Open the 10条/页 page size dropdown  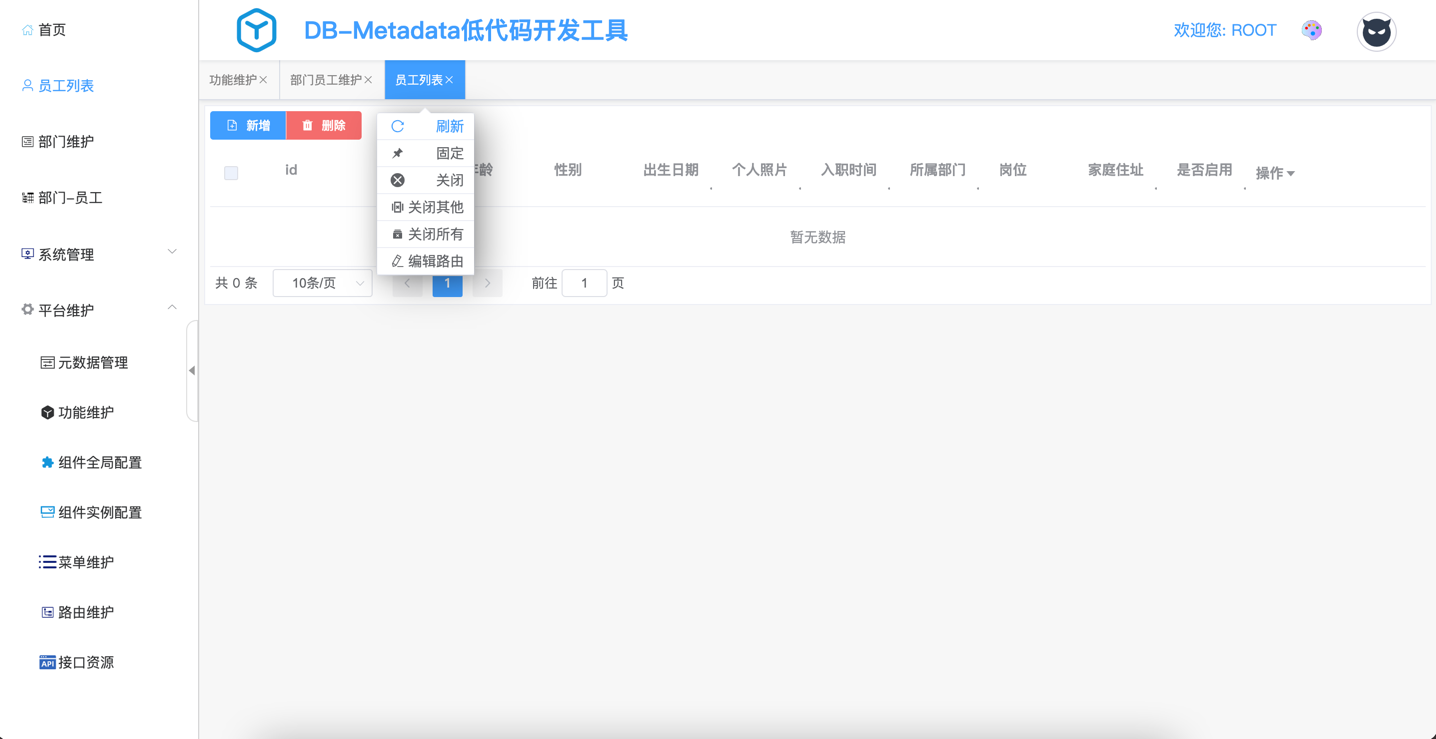point(322,283)
